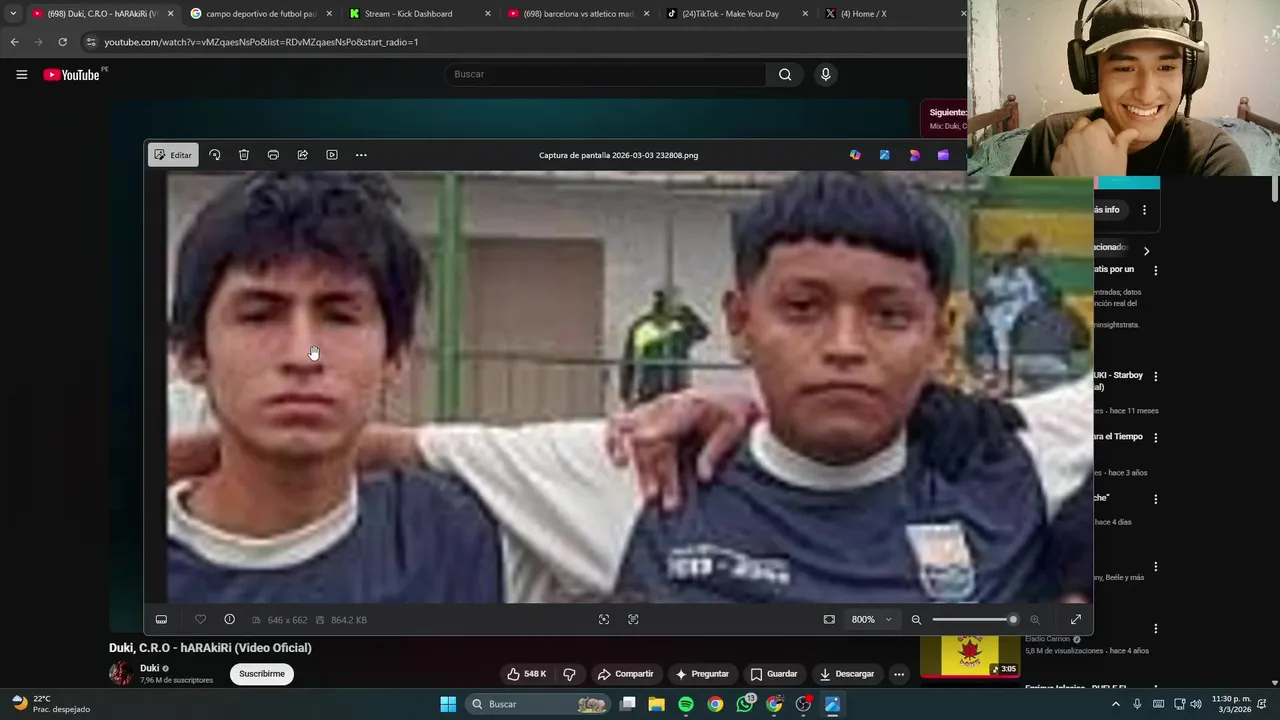
Task: Open the Duki channel avatar
Action: click(x=120, y=673)
